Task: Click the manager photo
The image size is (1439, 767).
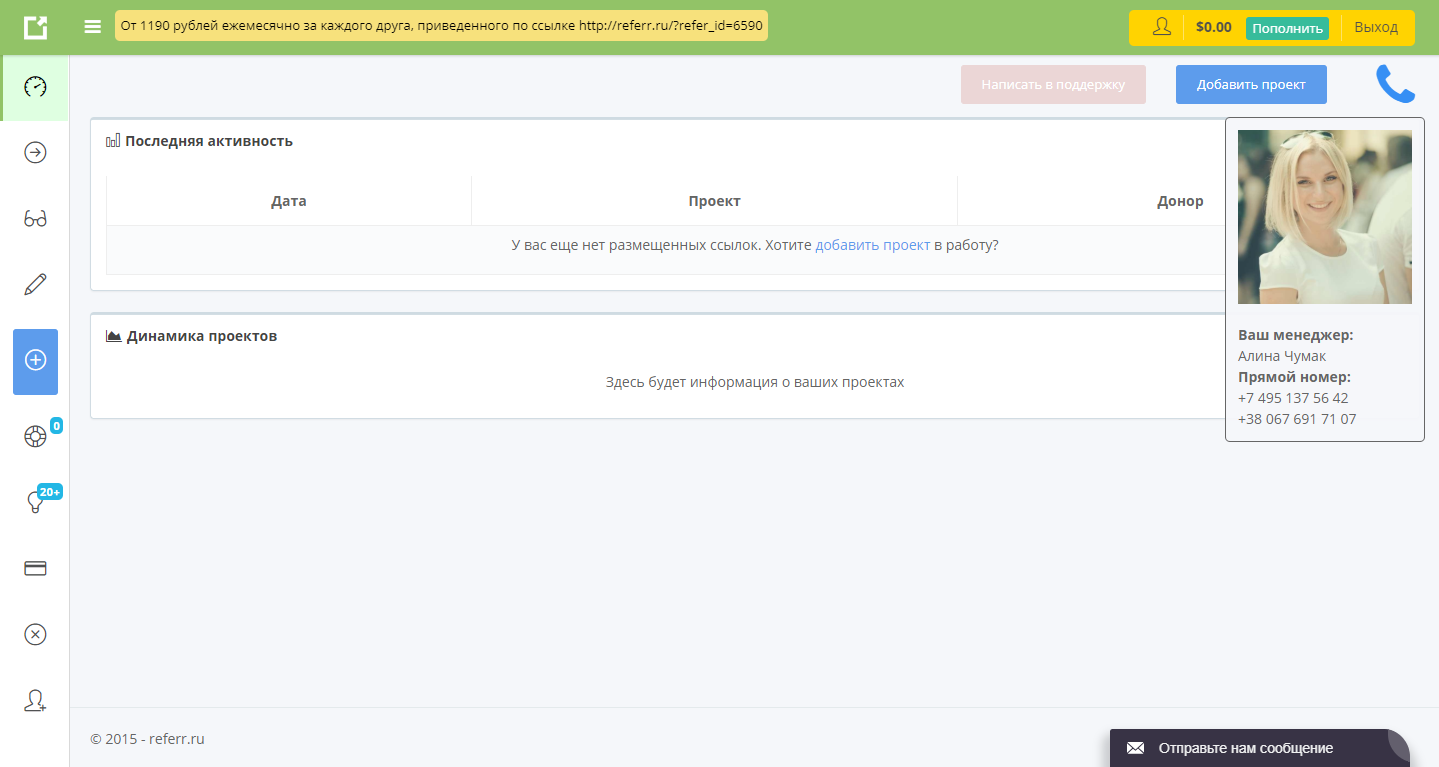Action: tap(1325, 217)
